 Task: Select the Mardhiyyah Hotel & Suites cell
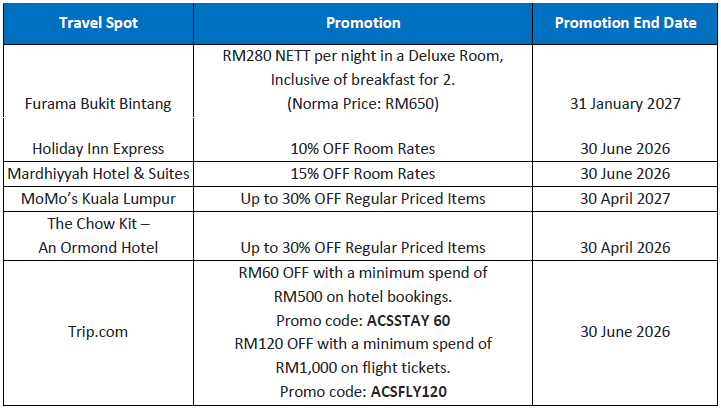[98, 174]
